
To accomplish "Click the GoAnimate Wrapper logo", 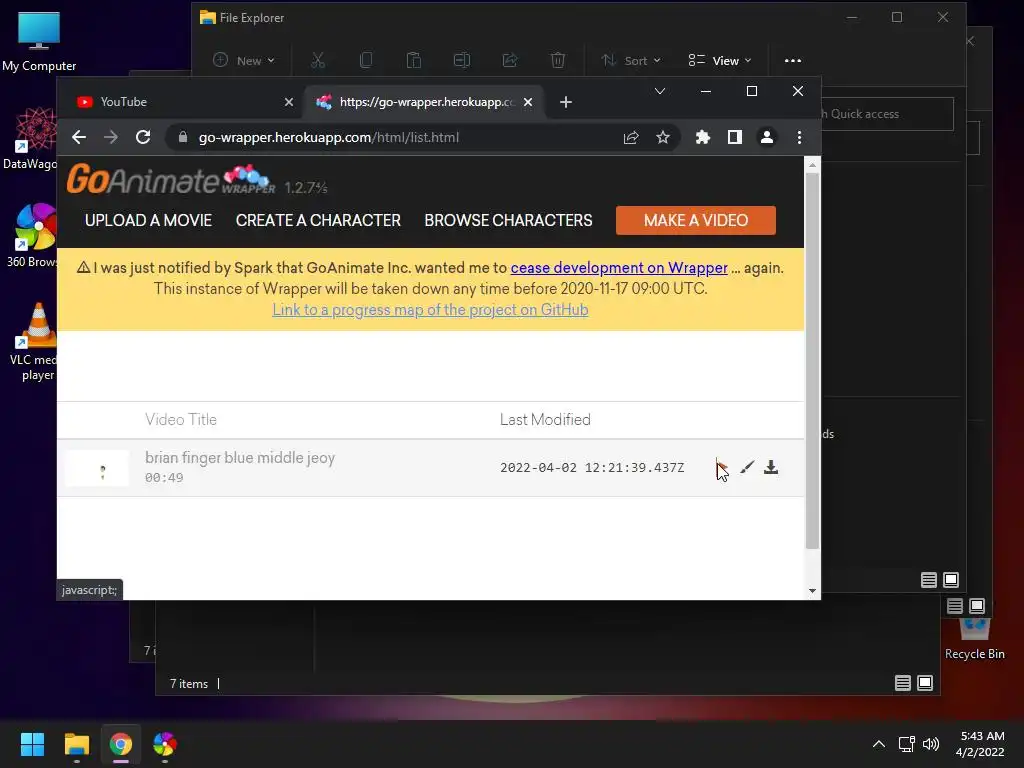I will point(170,179).
